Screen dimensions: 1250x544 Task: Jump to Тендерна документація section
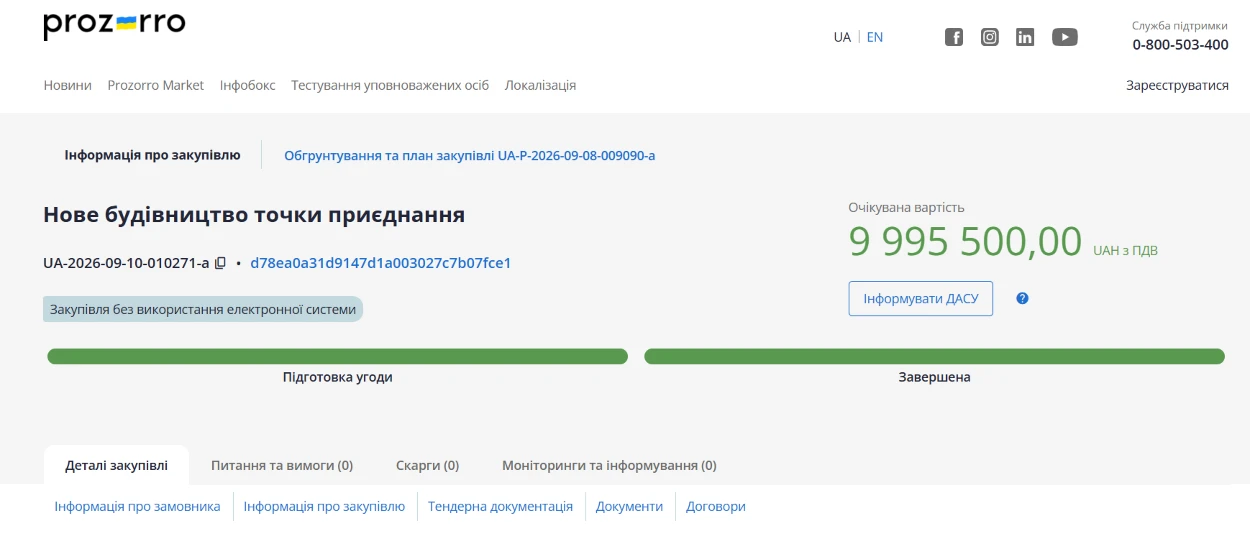500,506
